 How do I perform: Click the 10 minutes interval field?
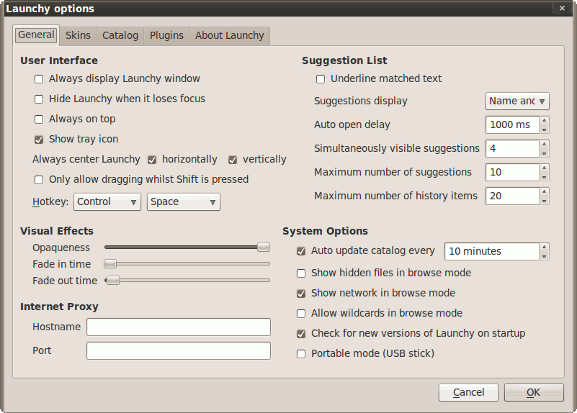click(x=492, y=251)
